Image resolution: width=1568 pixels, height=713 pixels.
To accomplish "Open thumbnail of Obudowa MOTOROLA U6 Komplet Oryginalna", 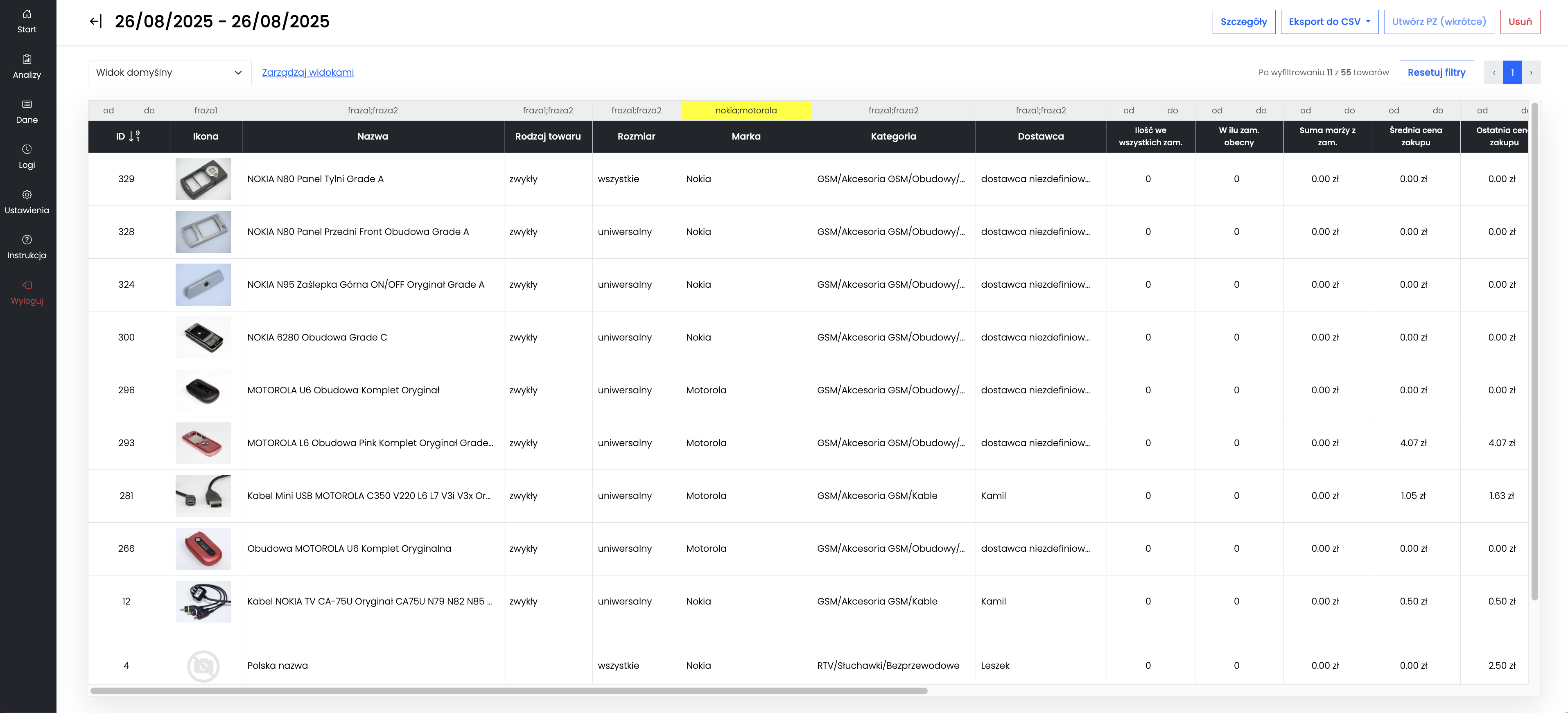I will click(203, 549).
